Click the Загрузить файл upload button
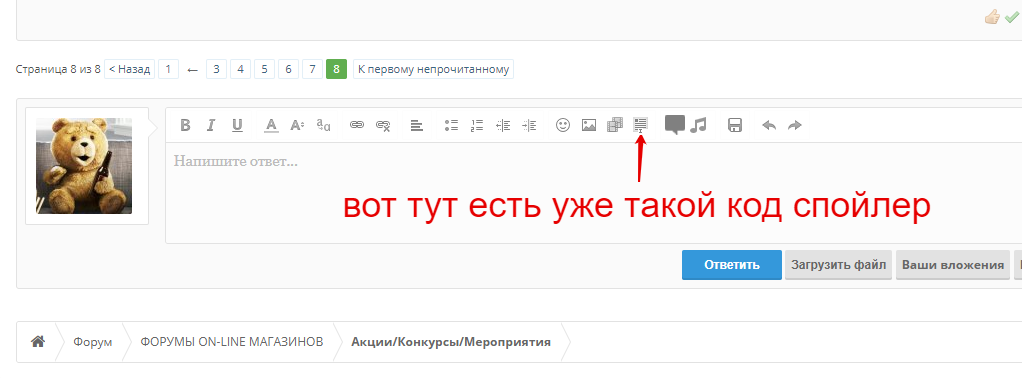Image resolution: width=1022 pixels, height=378 pixels. click(x=838, y=265)
